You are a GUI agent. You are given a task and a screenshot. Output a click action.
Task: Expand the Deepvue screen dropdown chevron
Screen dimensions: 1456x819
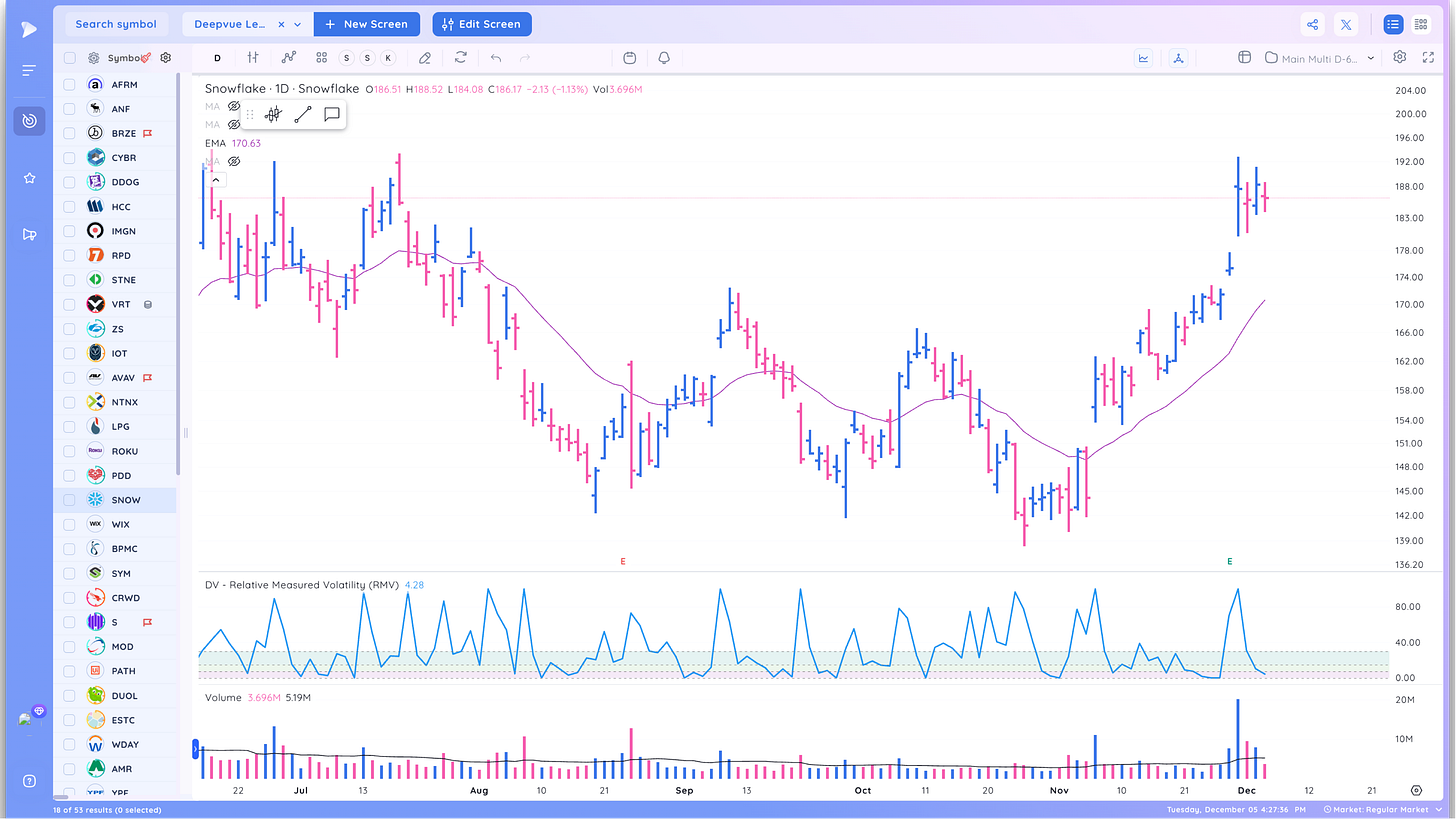298,25
